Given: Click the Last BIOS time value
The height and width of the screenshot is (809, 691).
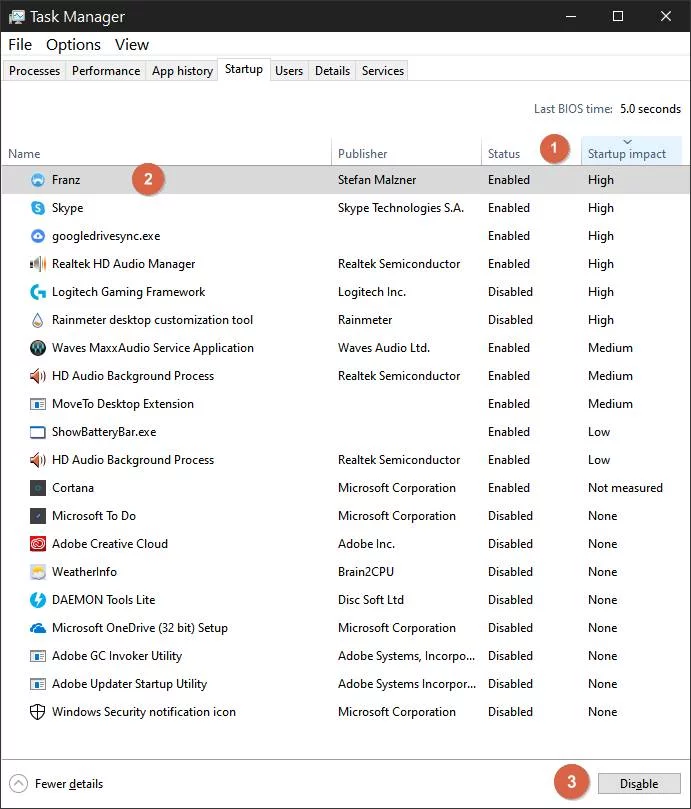Looking at the screenshot, I should (x=650, y=109).
